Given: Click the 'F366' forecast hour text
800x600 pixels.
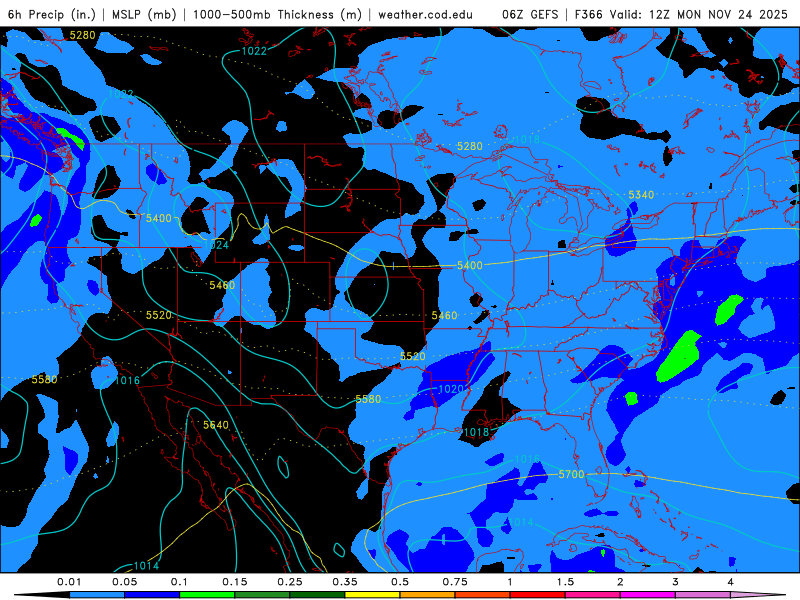Looking at the screenshot, I should pos(589,14).
